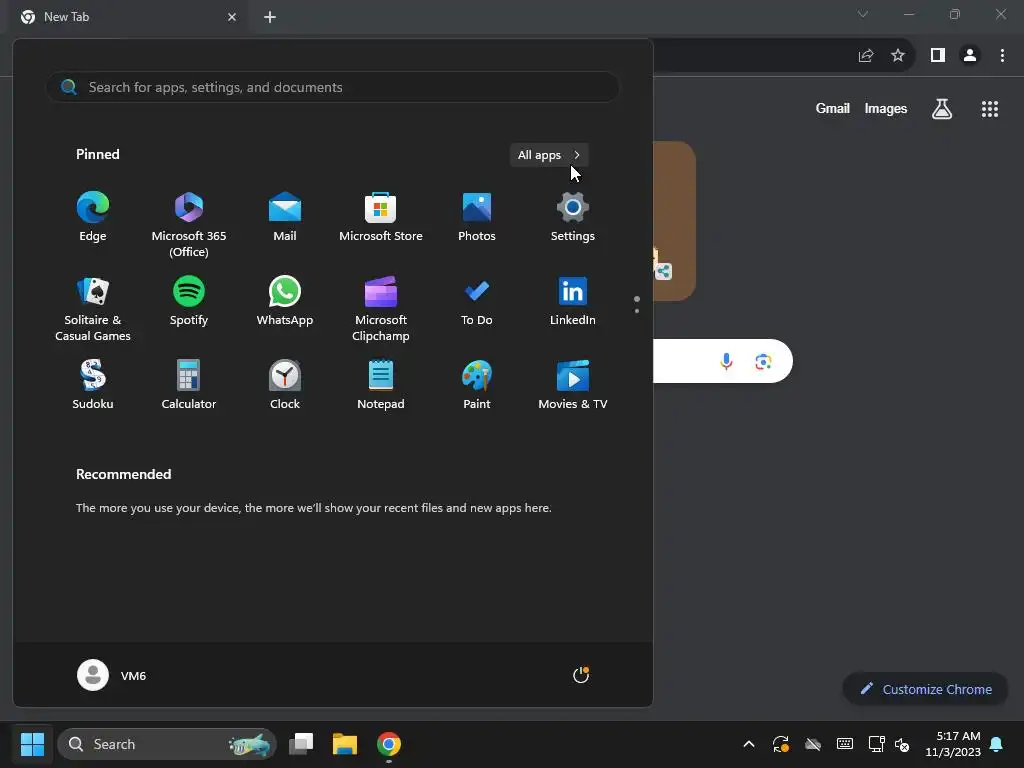Search by image with Google Lens
This screenshot has width=1024, height=768.
[x=763, y=361]
